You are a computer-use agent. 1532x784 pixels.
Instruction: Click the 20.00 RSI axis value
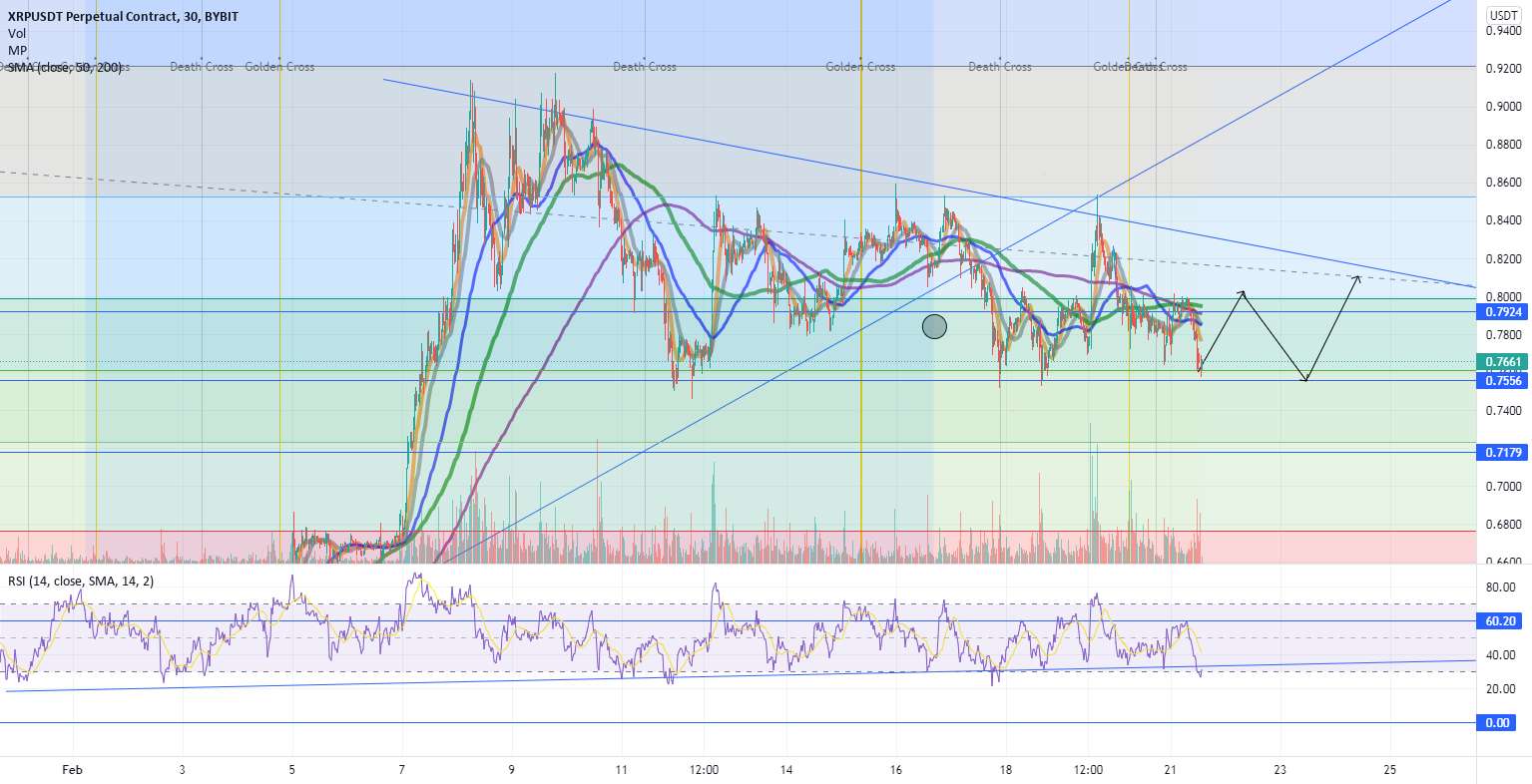(x=1501, y=689)
